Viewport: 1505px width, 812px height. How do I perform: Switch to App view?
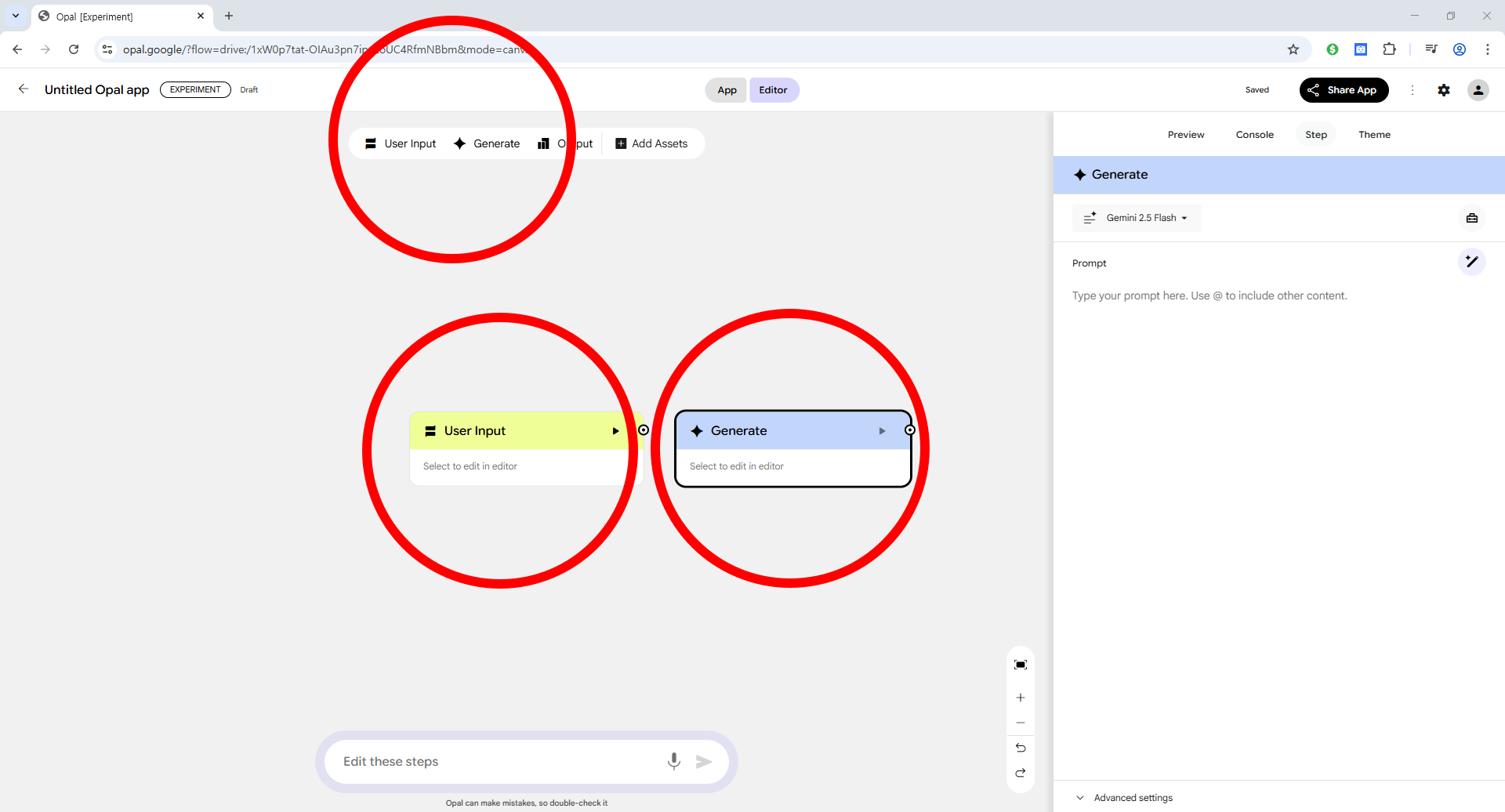[x=727, y=90]
